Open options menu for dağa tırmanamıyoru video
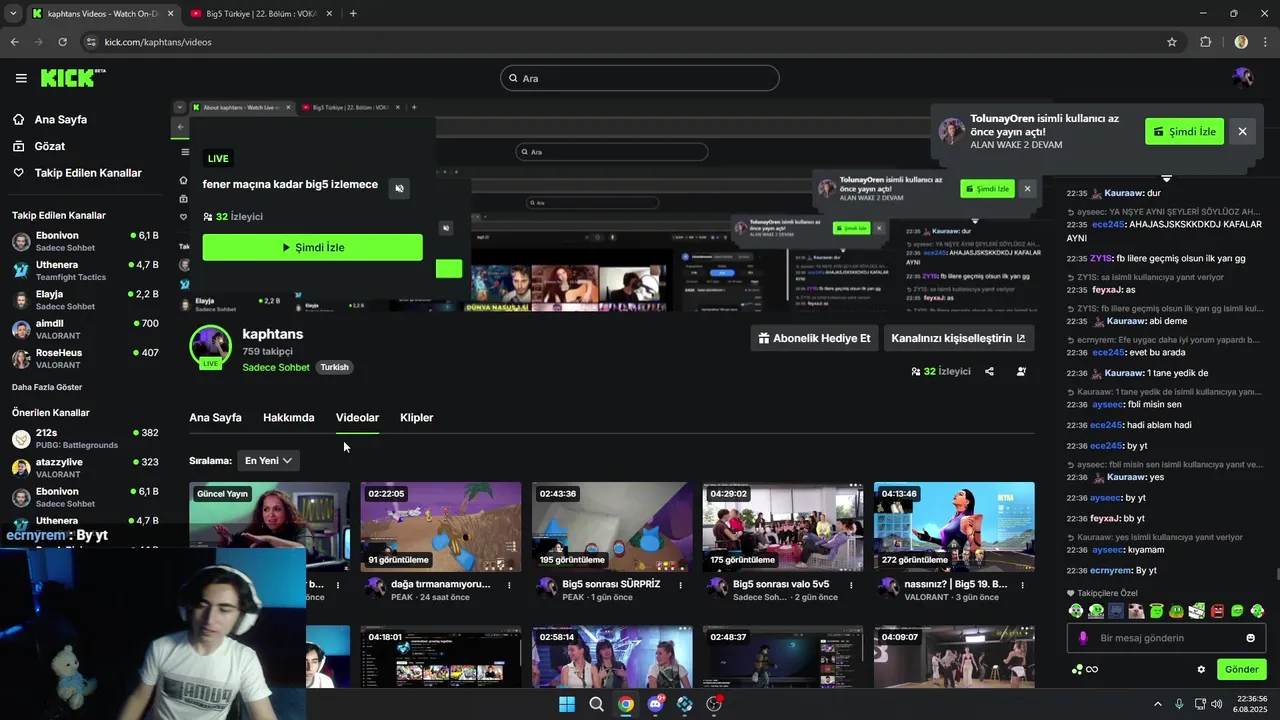The width and height of the screenshot is (1280, 720). point(509,585)
